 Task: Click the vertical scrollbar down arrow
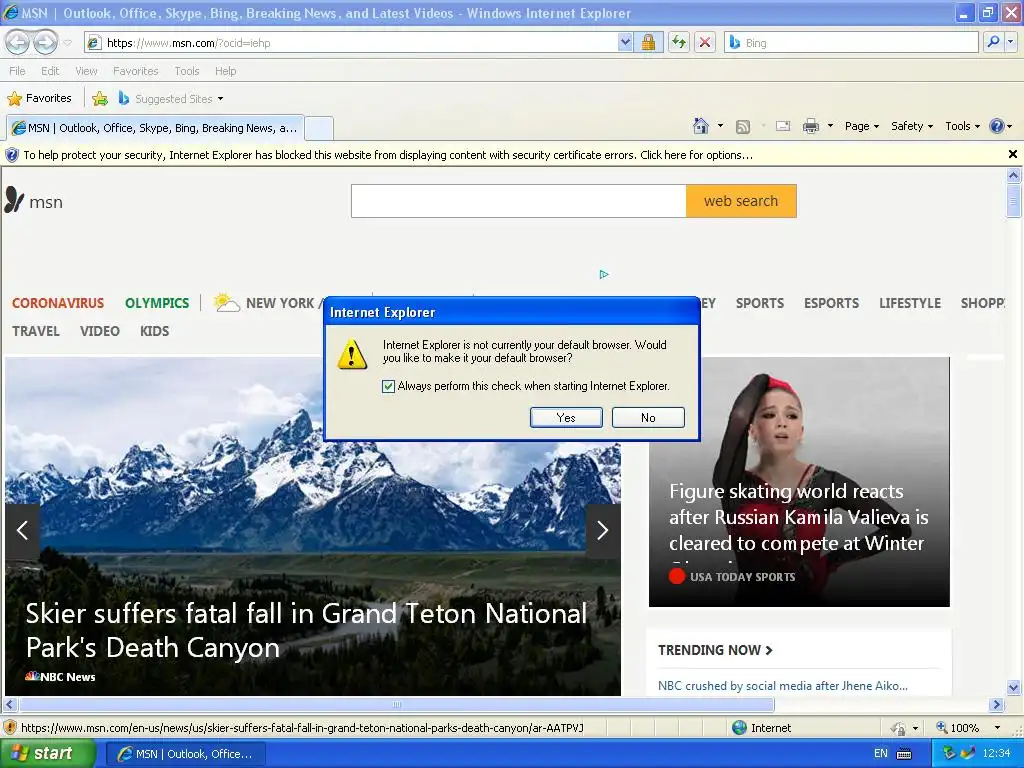pyautogui.click(x=1013, y=687)
